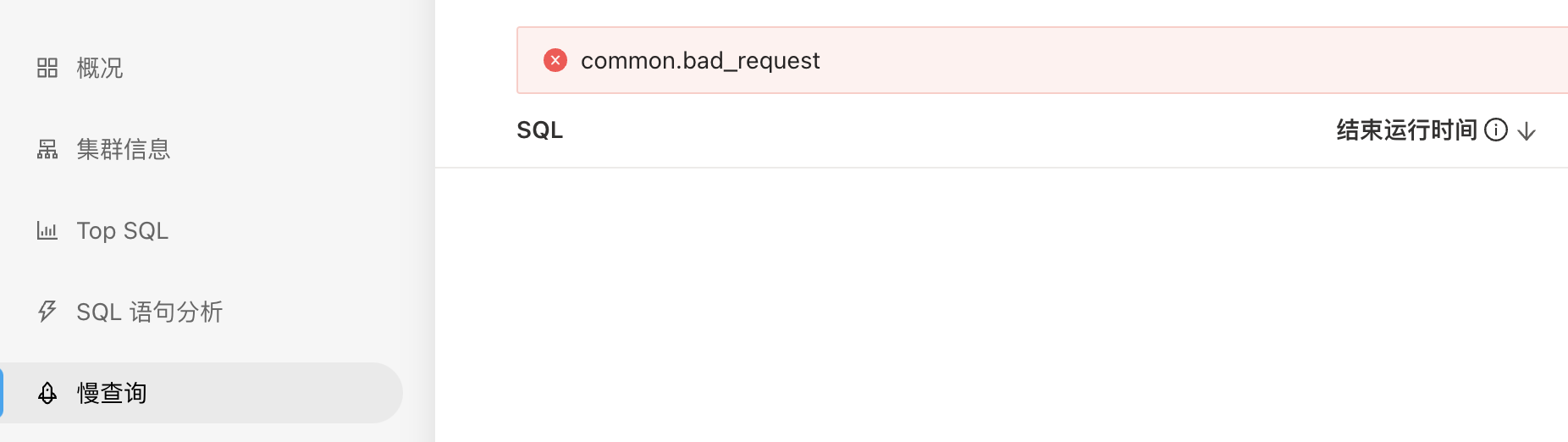Click the SQL 语句分析 lightning bolt icon
The image size is (1568, 442).
[47, 312]
